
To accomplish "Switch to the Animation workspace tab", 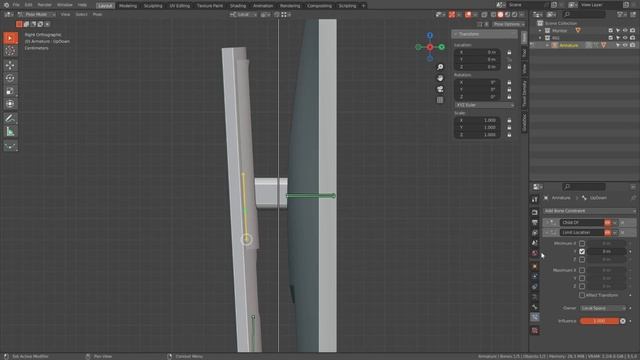I will (263, 6).
